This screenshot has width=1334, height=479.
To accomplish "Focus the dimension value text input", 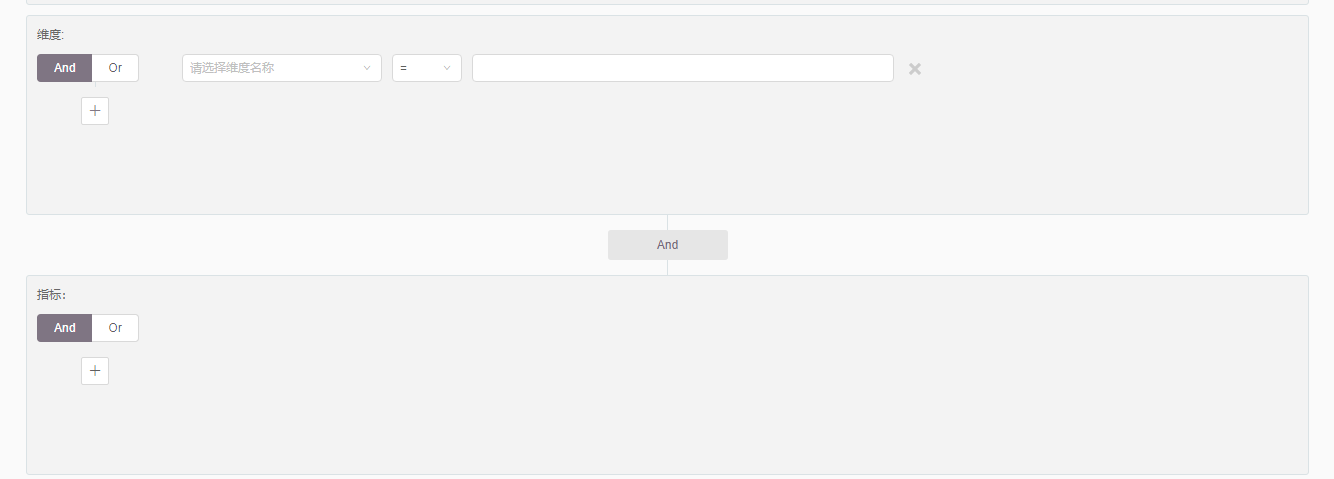I will click(x=683, y=68).
